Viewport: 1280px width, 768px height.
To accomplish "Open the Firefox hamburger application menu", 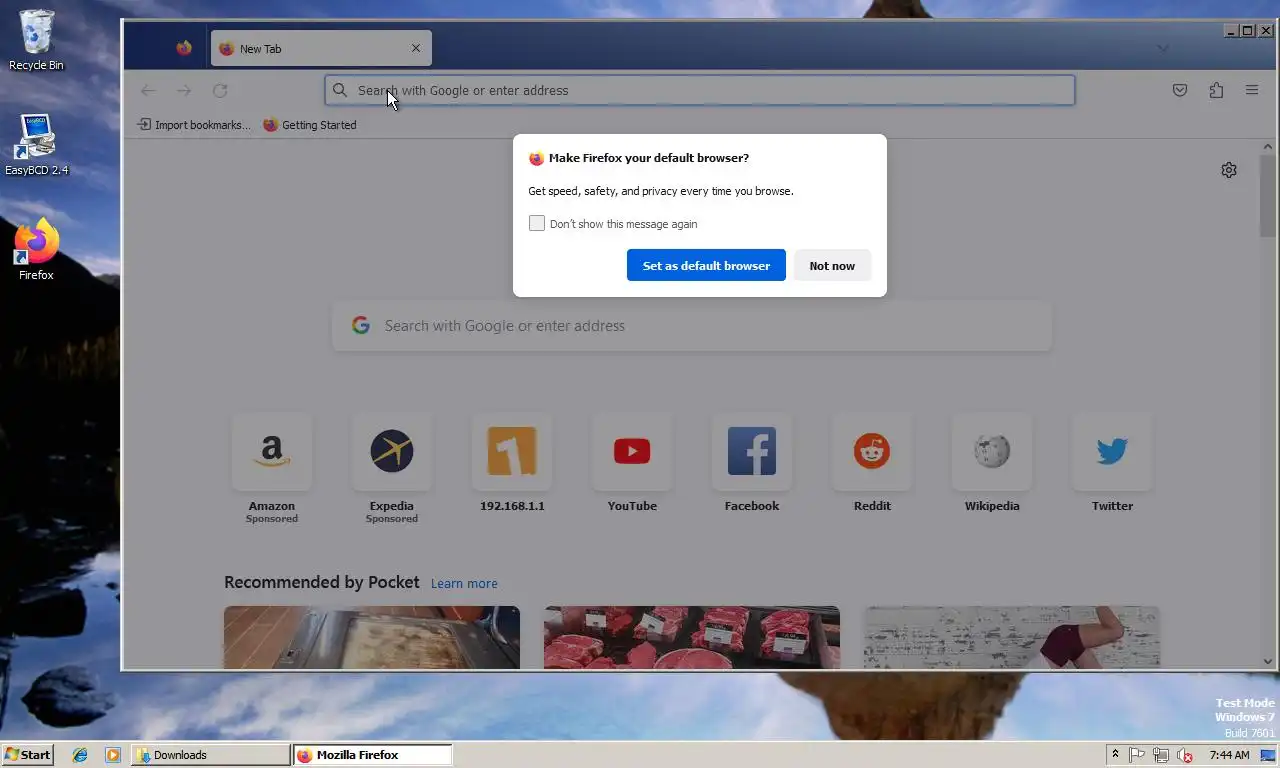I will 1252,90.
